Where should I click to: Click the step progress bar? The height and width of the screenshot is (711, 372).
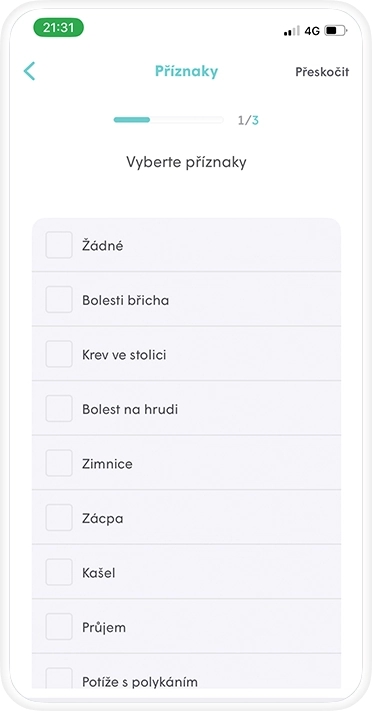168,120
